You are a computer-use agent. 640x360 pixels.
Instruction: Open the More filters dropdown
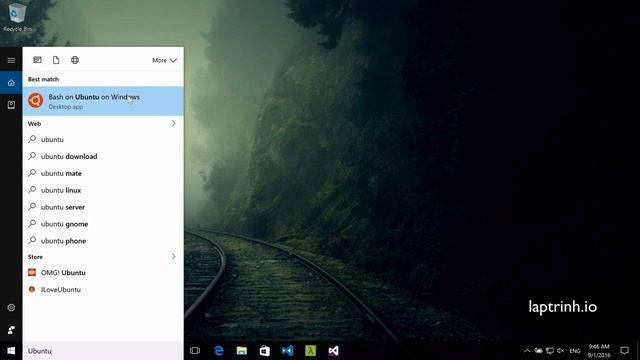(164, 60)
